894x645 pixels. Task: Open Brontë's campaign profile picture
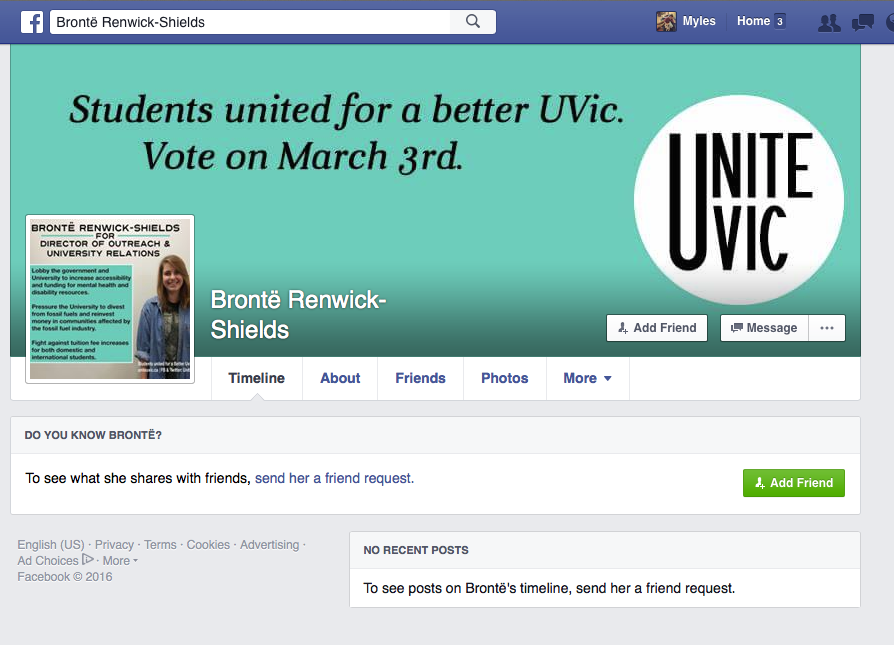coord(110,299)
